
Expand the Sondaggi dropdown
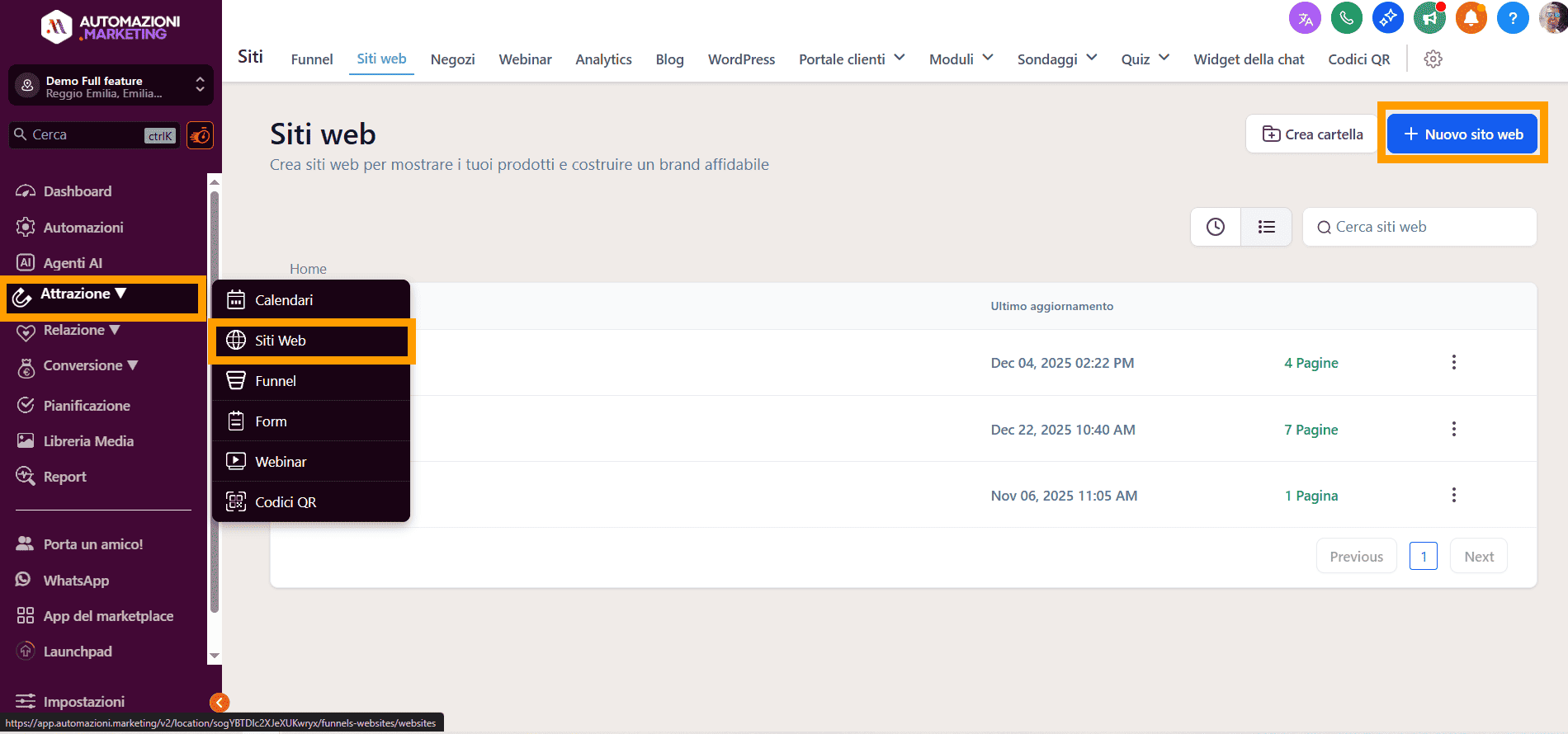(1057, 59)
